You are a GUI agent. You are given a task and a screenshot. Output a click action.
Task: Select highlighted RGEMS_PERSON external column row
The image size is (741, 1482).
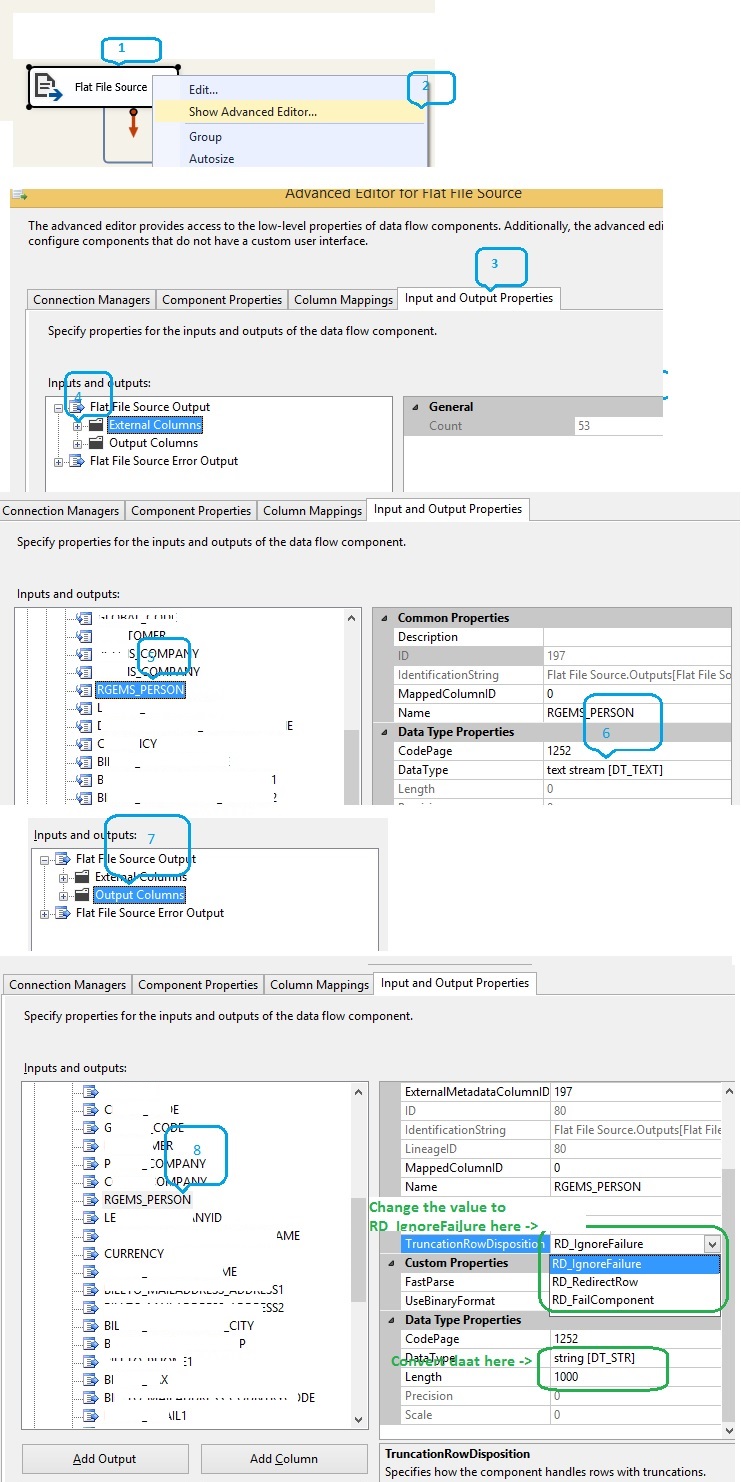tap(141, 690)
